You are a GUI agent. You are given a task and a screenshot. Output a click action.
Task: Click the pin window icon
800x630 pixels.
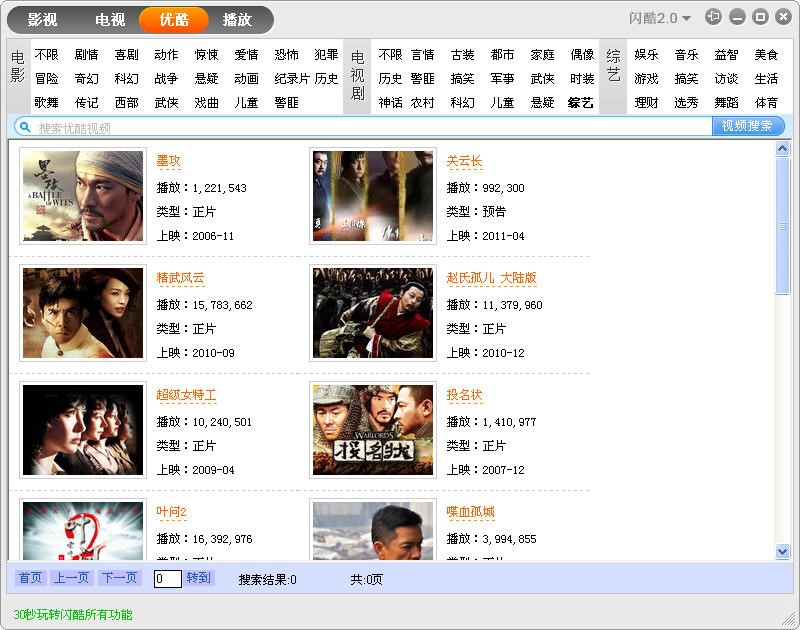713,17
